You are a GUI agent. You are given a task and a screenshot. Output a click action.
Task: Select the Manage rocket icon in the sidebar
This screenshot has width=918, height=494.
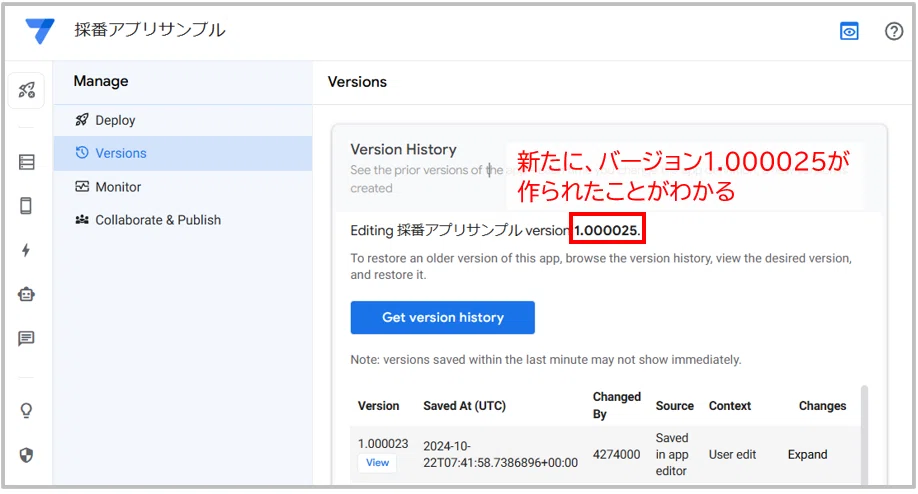tap(26, 90)
